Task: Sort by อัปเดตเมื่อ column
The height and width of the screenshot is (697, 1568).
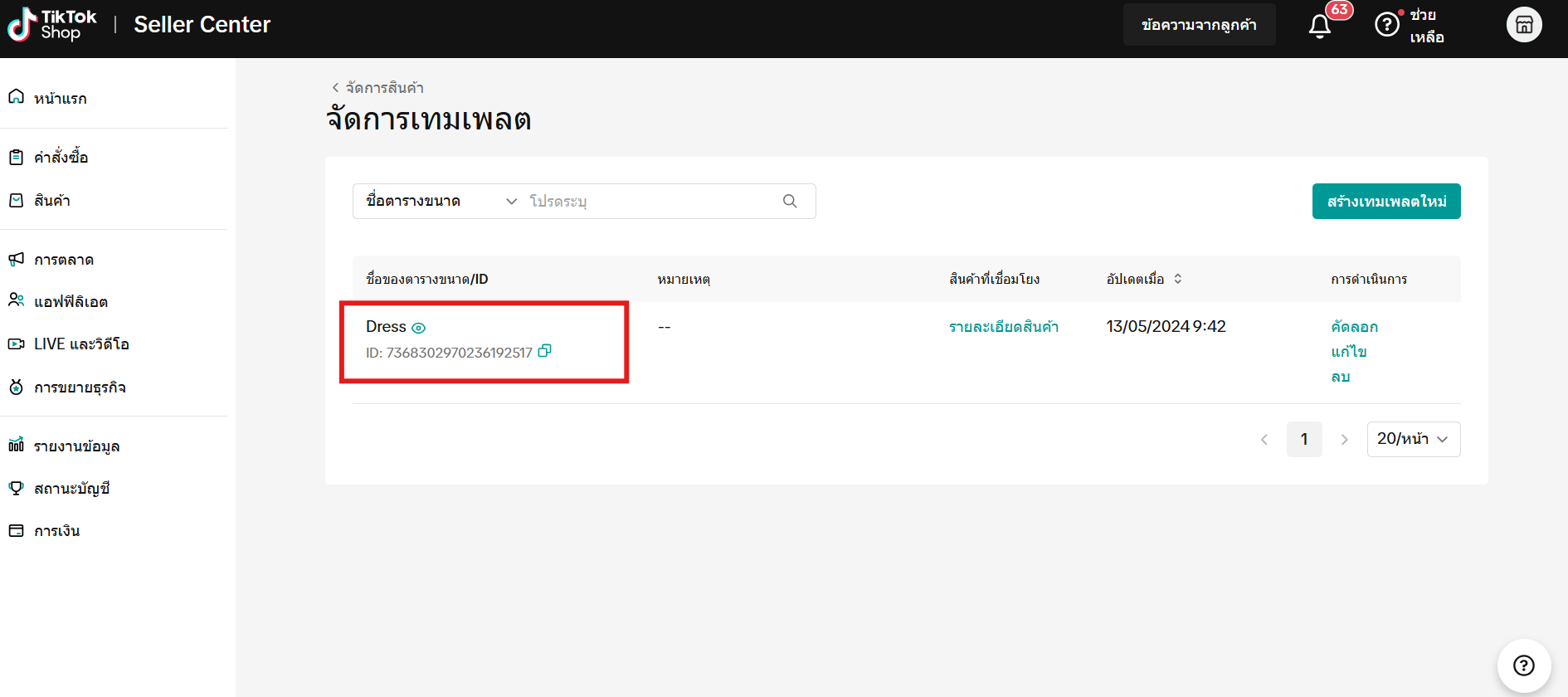Action: (x=1177, y=279)
